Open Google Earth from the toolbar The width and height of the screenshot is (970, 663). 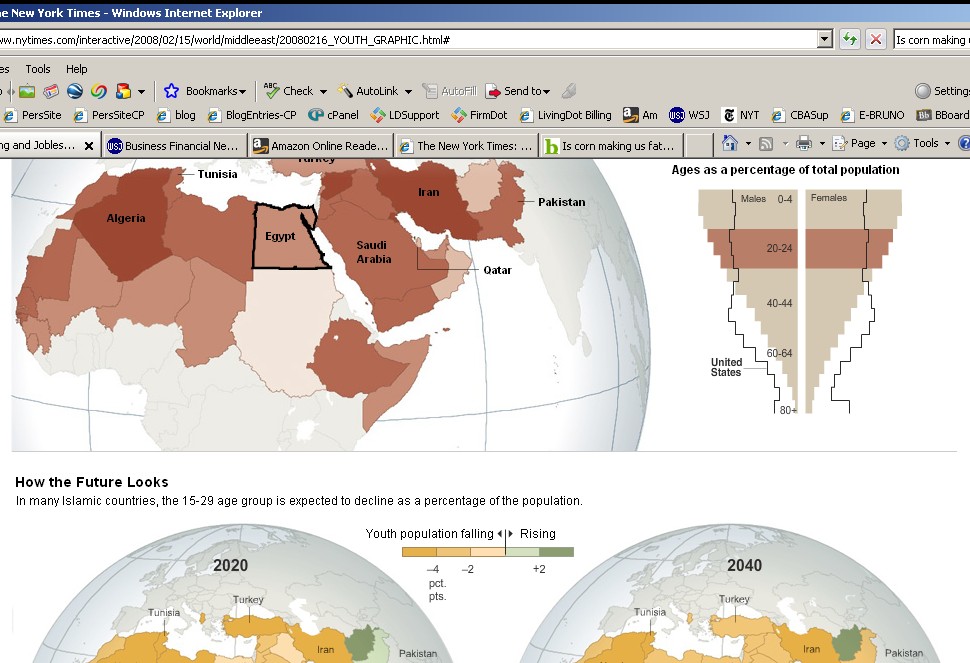pyautogui.click(x=74, y=91)
